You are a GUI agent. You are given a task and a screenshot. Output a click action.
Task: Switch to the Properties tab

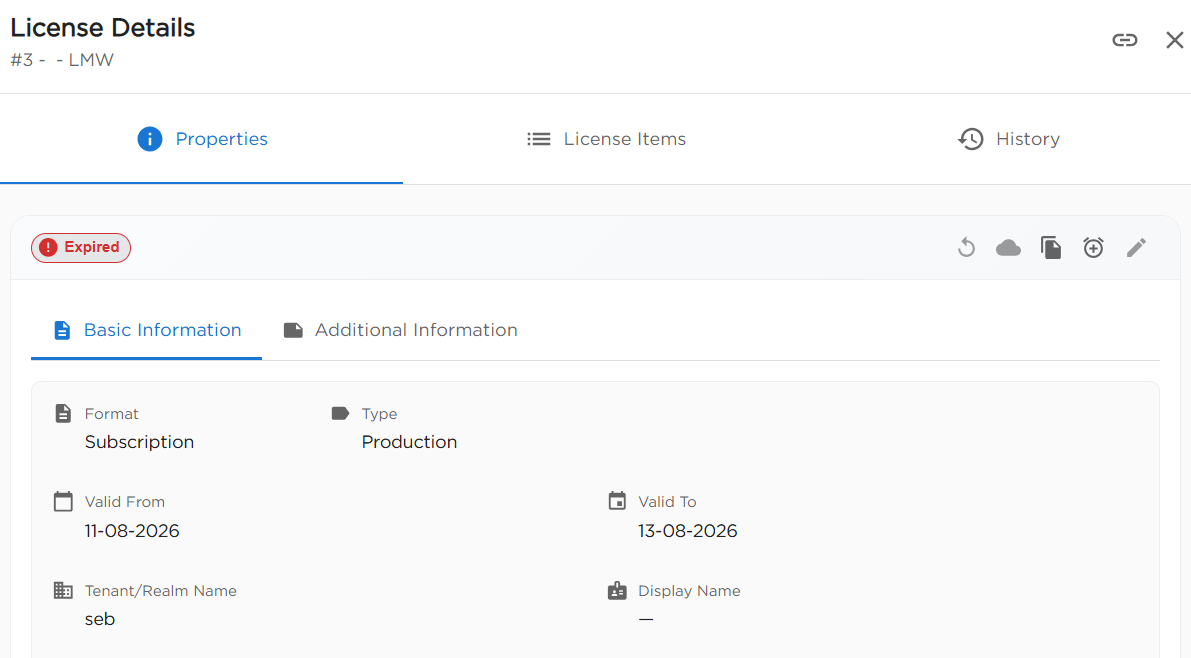click(201, 139)
